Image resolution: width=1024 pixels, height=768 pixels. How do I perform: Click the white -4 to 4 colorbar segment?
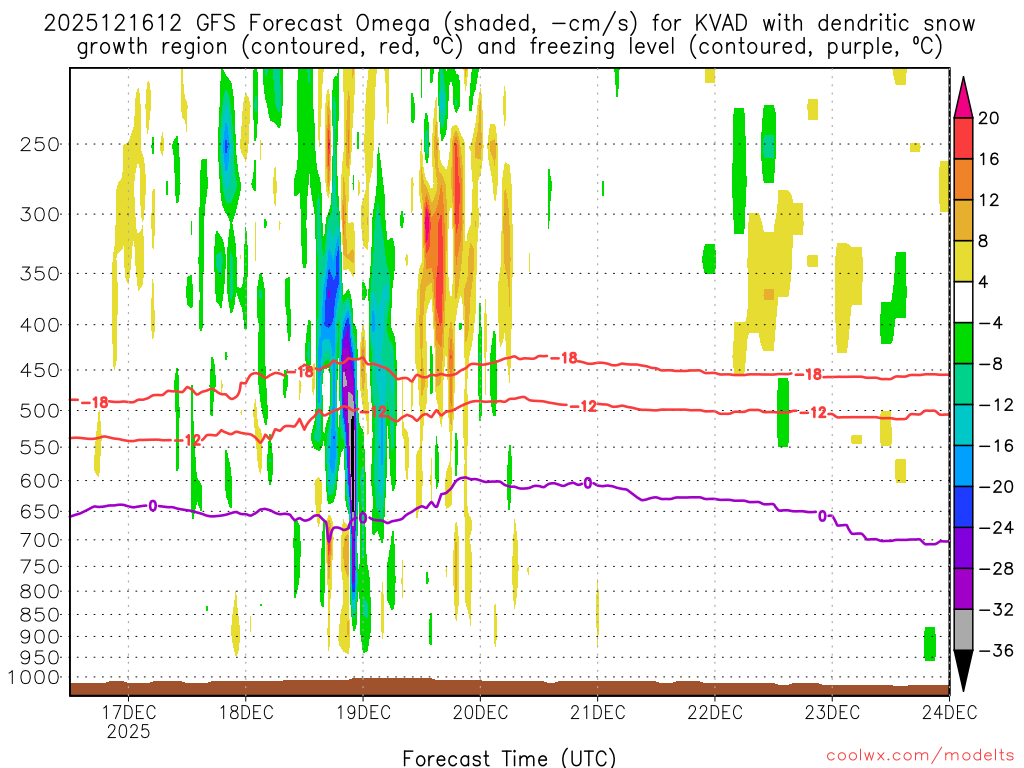(963, 302)
